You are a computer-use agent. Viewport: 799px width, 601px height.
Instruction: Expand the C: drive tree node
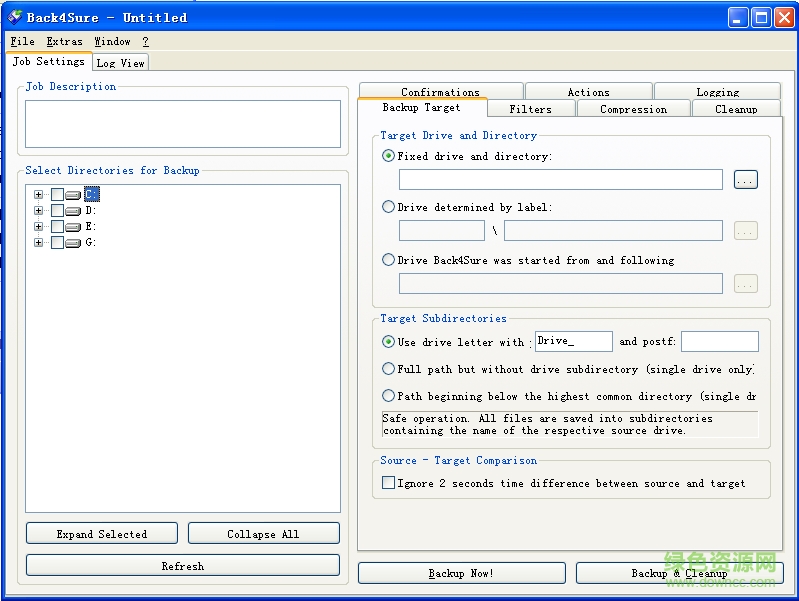tap(39, 195)
